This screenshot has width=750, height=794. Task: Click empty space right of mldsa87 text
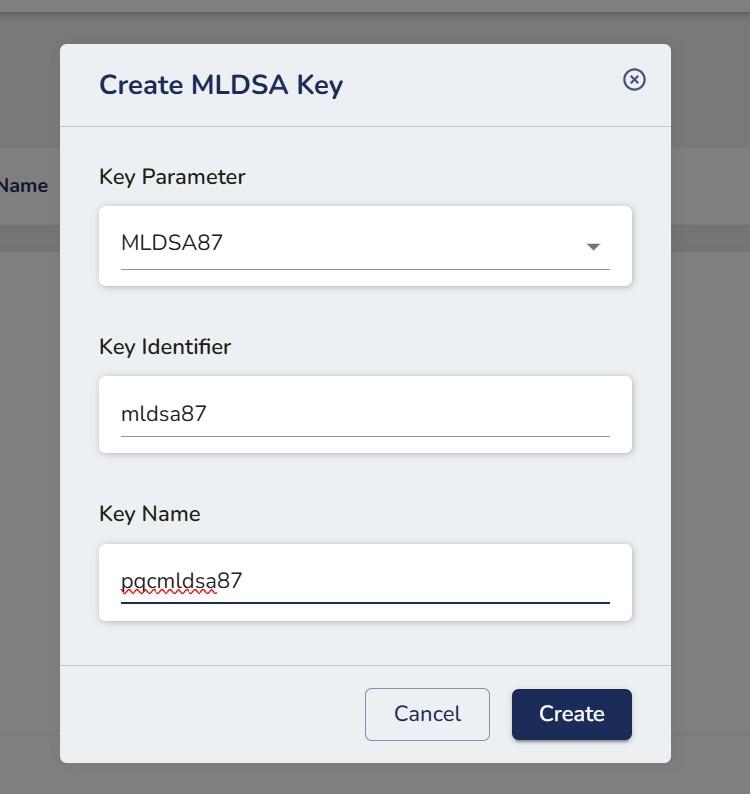[x=420, y=414]
